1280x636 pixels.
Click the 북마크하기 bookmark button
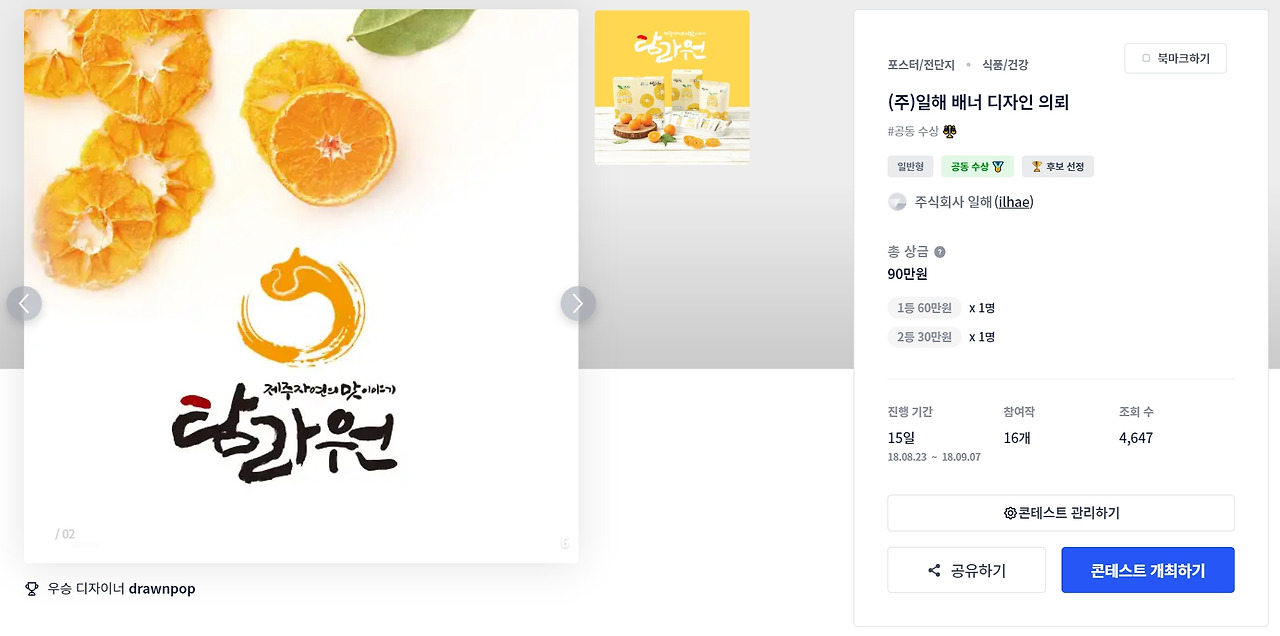point(1175,59)
